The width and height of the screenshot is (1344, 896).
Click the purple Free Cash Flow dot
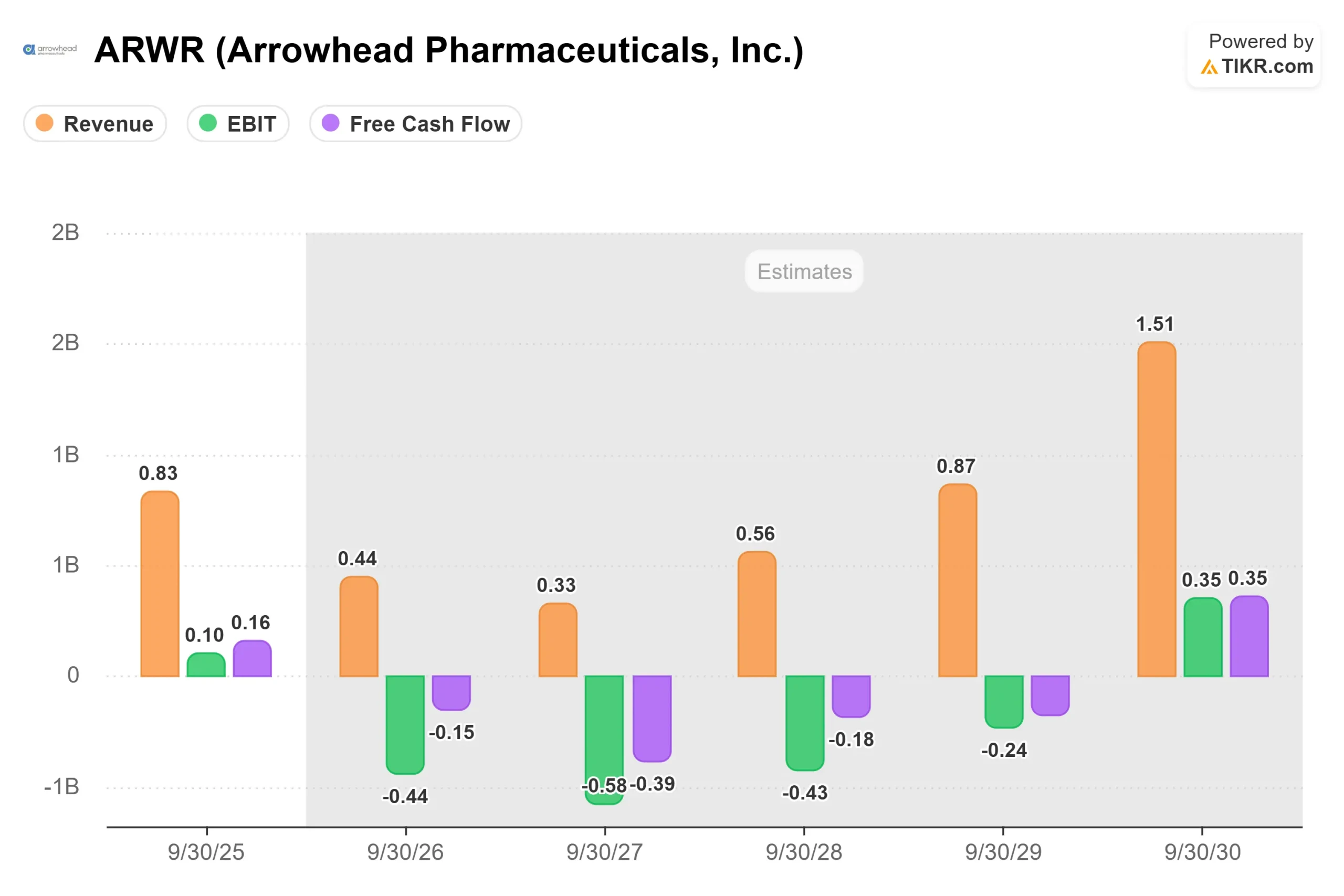point(331,123)
